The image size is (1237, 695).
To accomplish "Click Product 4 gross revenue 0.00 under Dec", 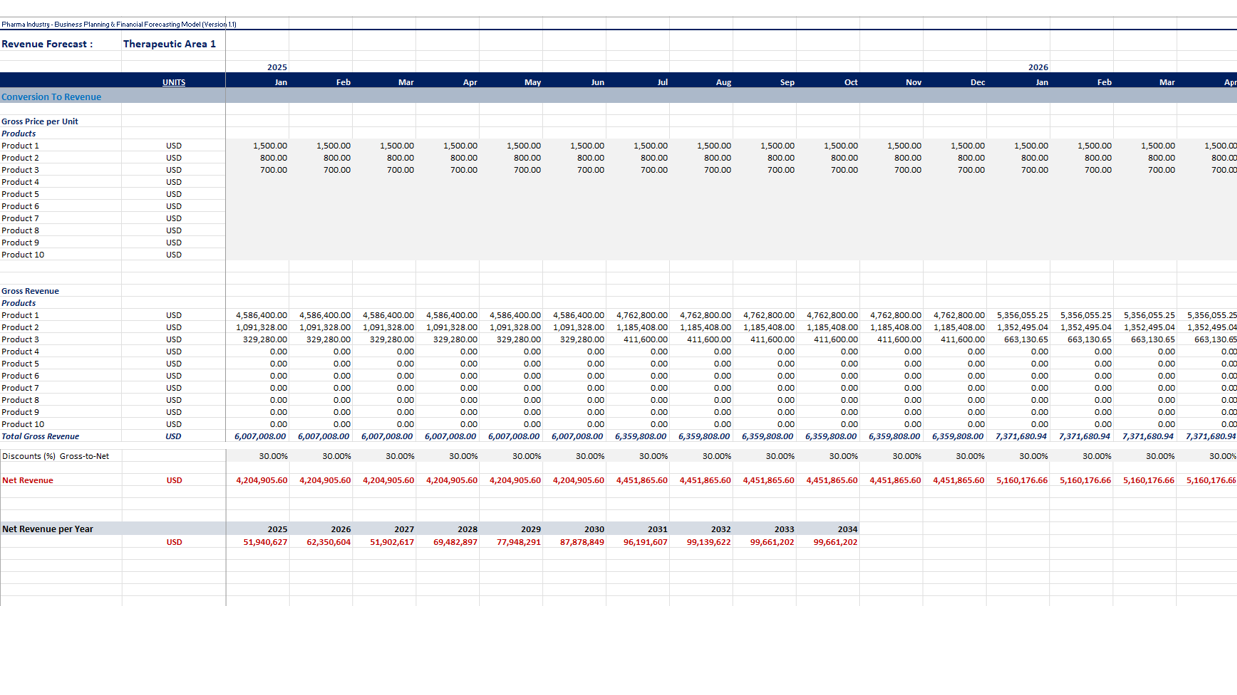I will click(976, 351).
